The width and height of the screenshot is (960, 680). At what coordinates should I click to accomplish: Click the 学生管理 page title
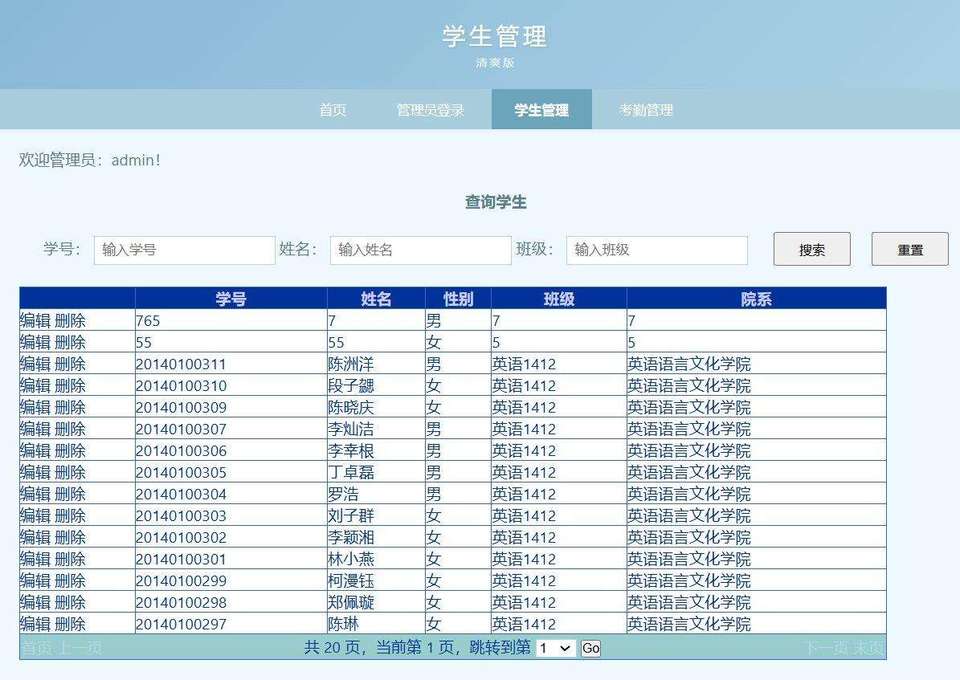[495, 36]
